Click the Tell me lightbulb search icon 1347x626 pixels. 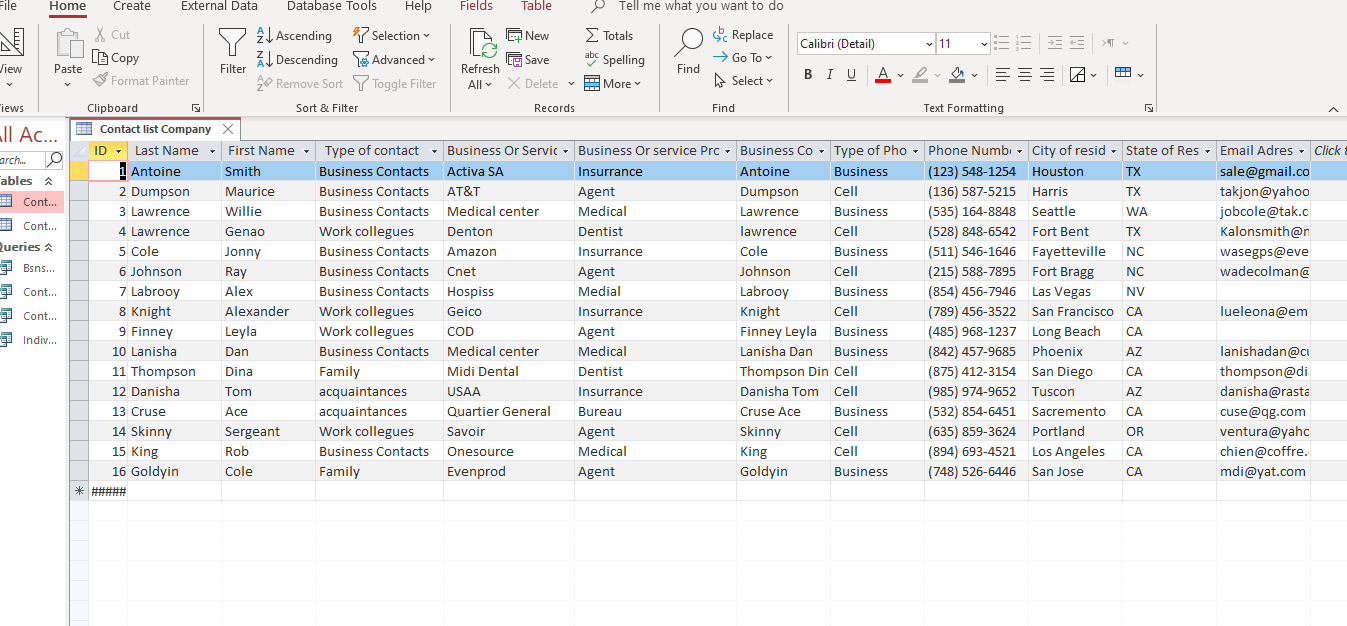598,7
